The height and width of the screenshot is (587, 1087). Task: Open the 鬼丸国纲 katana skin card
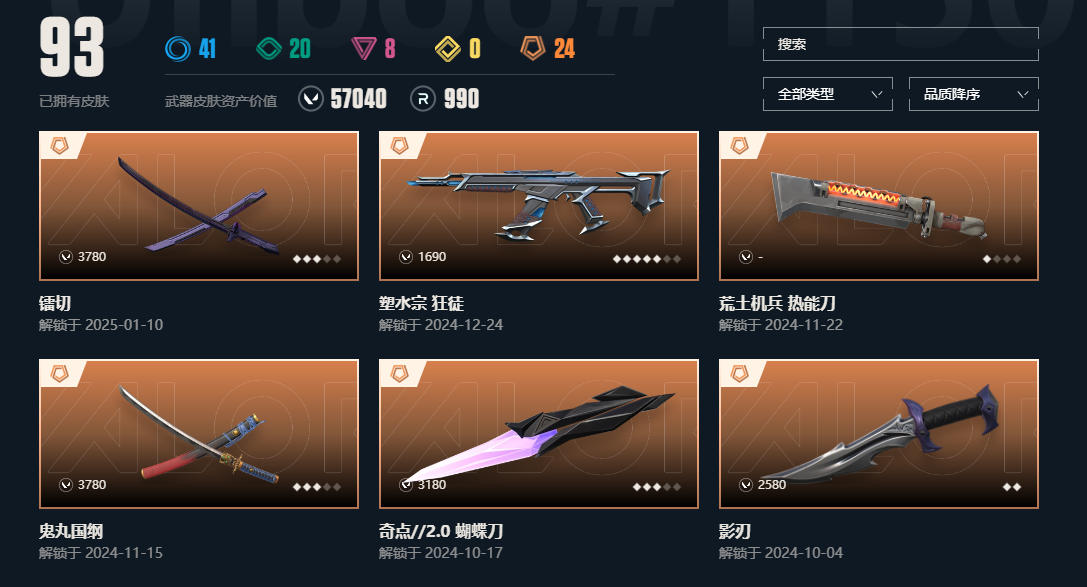pos(199,434)
